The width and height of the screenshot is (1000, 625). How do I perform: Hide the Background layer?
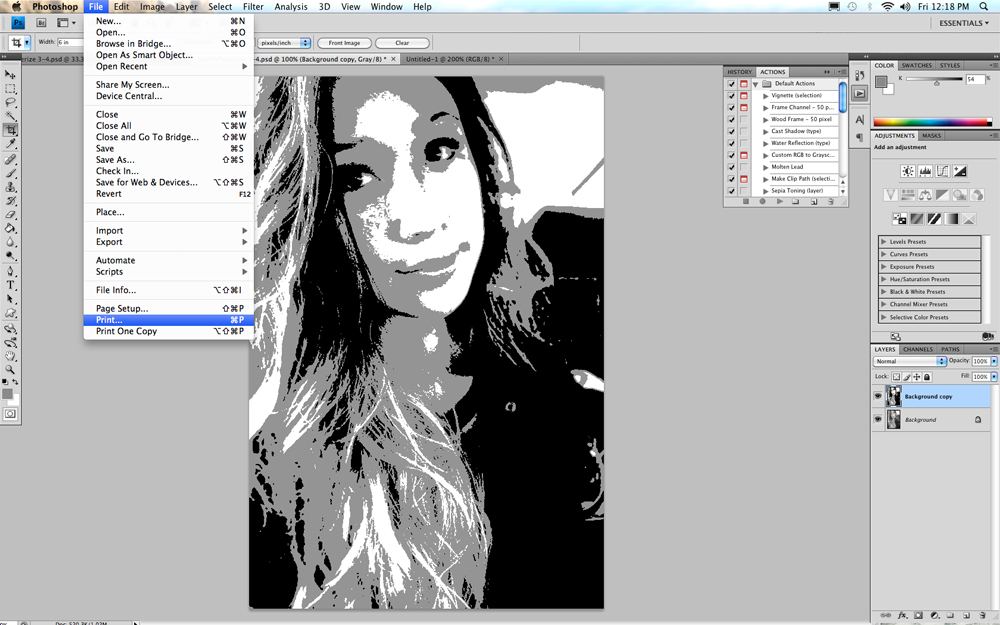pos(878,419)
